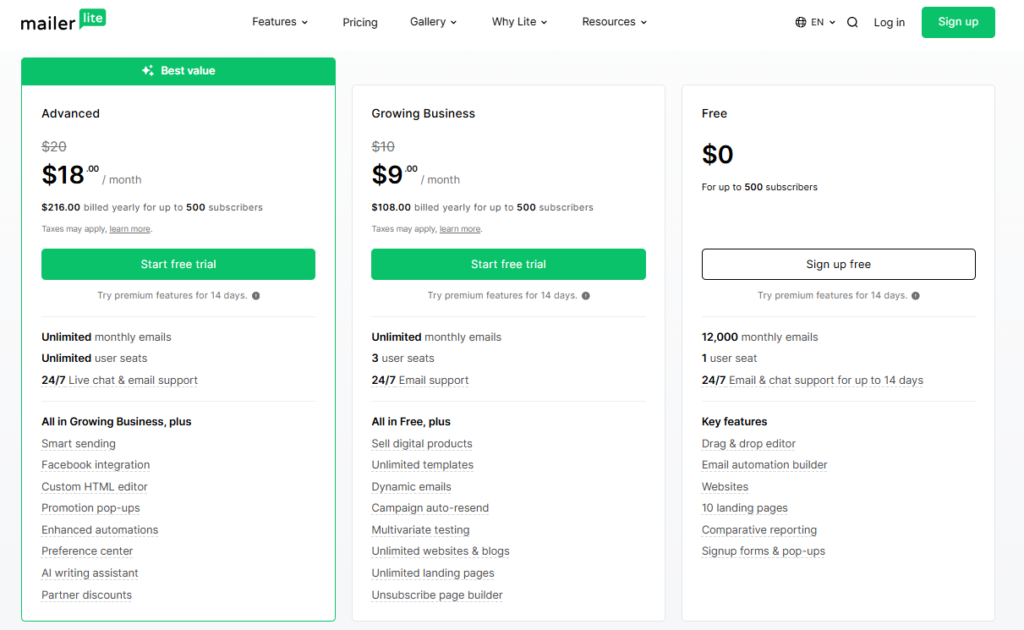Click the globe language icon

coord(801,22)
